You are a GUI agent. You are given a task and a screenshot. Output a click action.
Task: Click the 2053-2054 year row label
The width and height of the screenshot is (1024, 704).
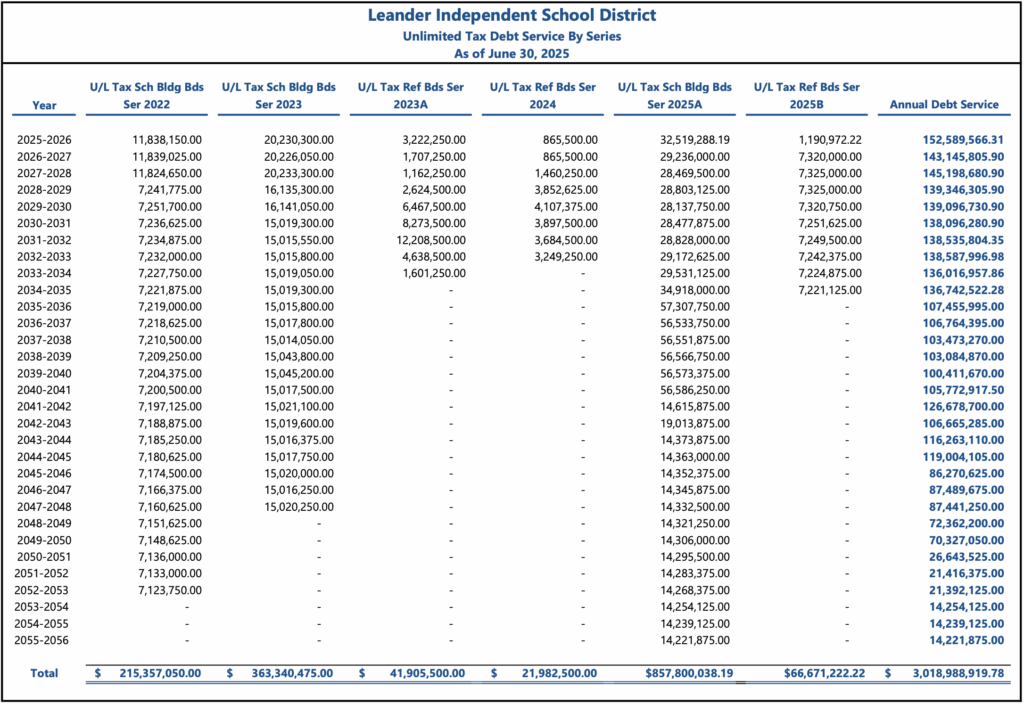tap(41, 607)
